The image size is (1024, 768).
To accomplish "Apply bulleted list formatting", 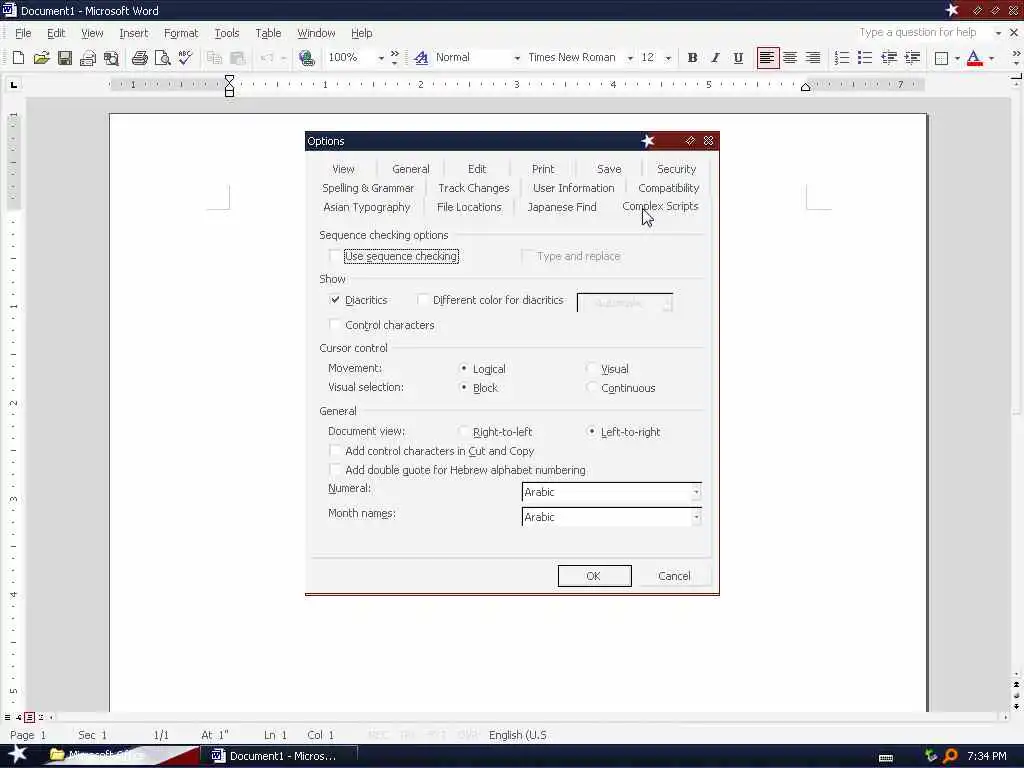I will 865,58.
